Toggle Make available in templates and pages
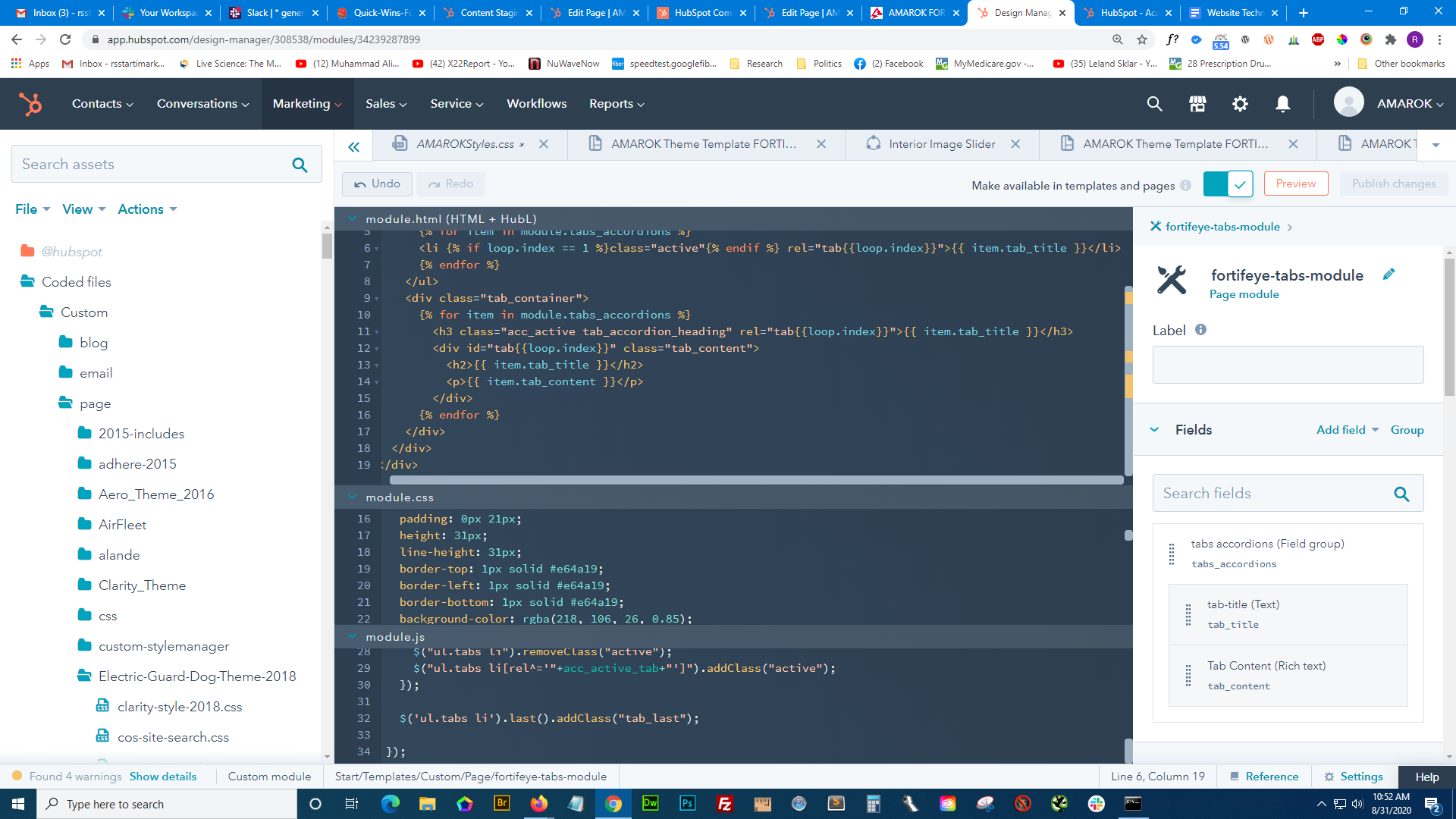The width and height of the screenshot is (1456, 819). [x=1228, y=184]
